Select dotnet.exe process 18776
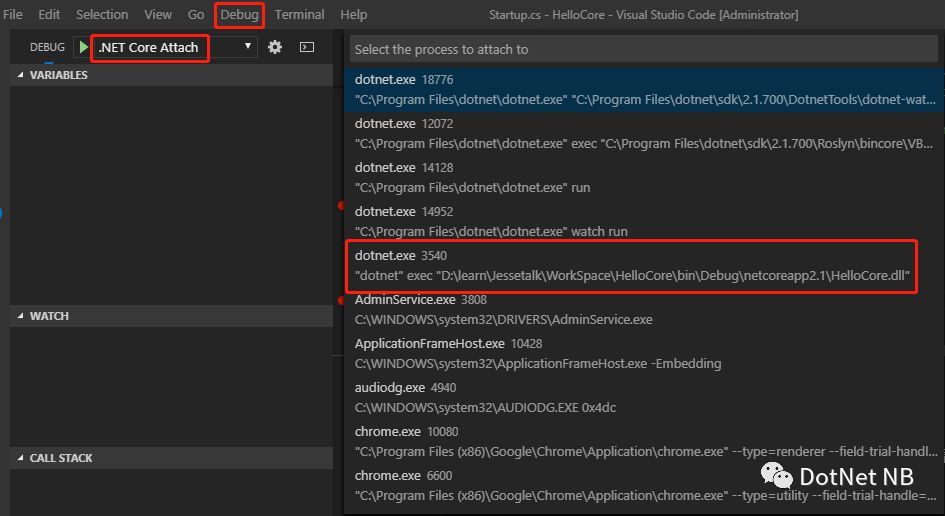Image resolution: width=945 pixels, height=516 pixels. 644,89
